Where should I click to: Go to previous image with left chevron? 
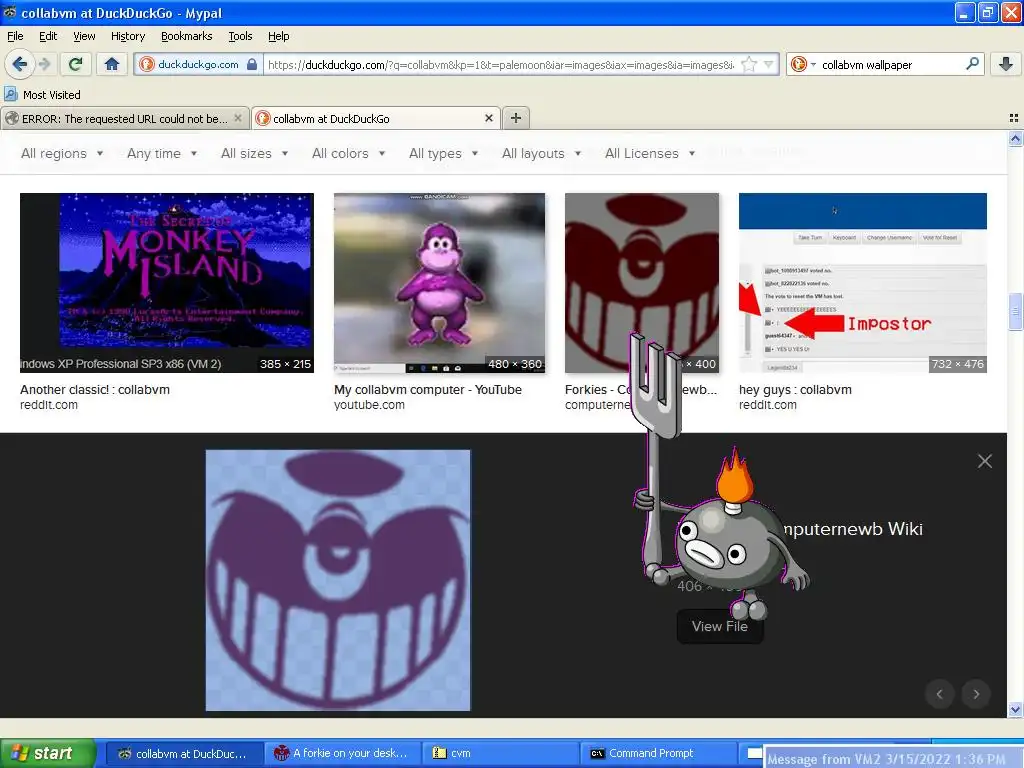click(x=940, y=694)
